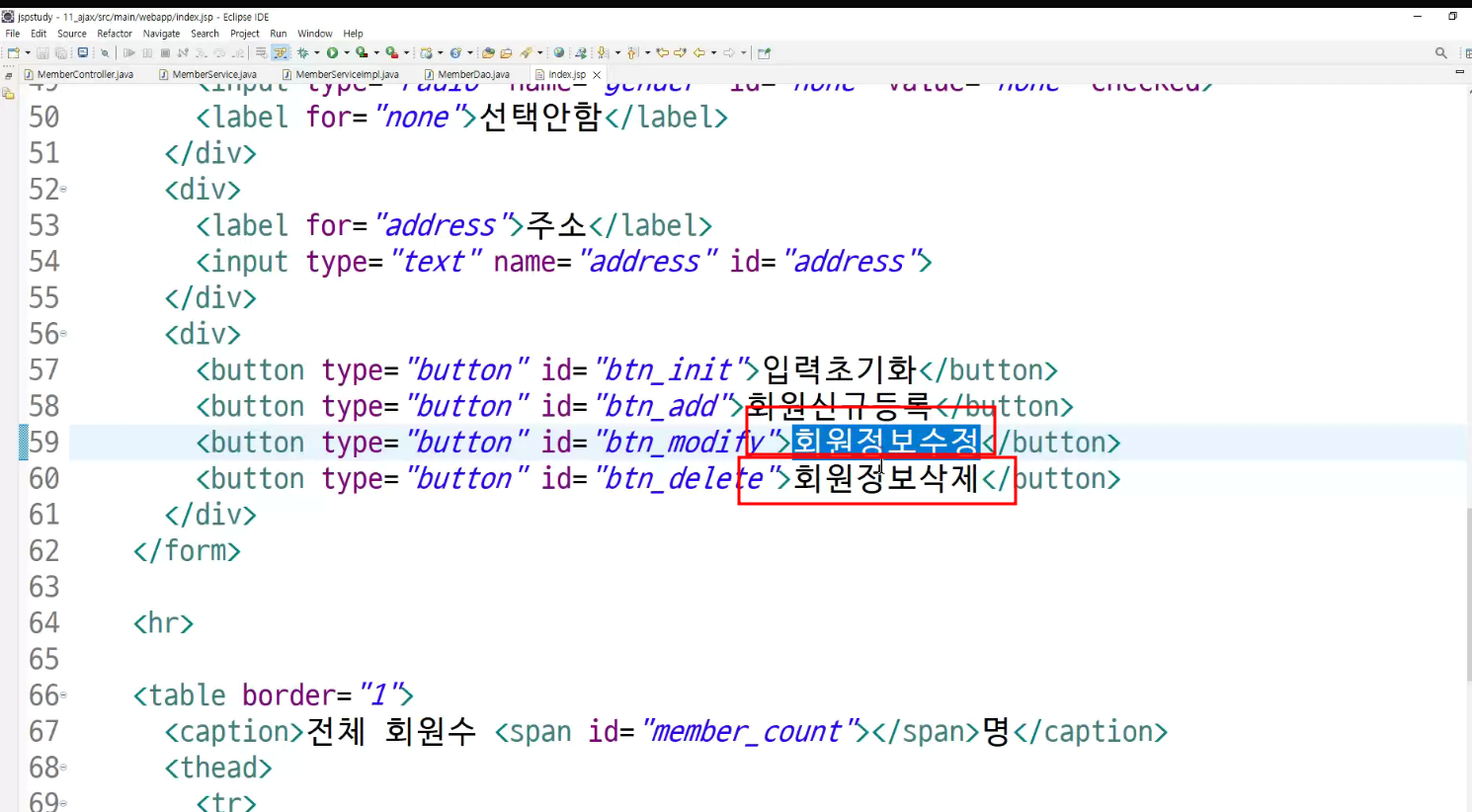Open the Window menu

[x=315, y=34]
